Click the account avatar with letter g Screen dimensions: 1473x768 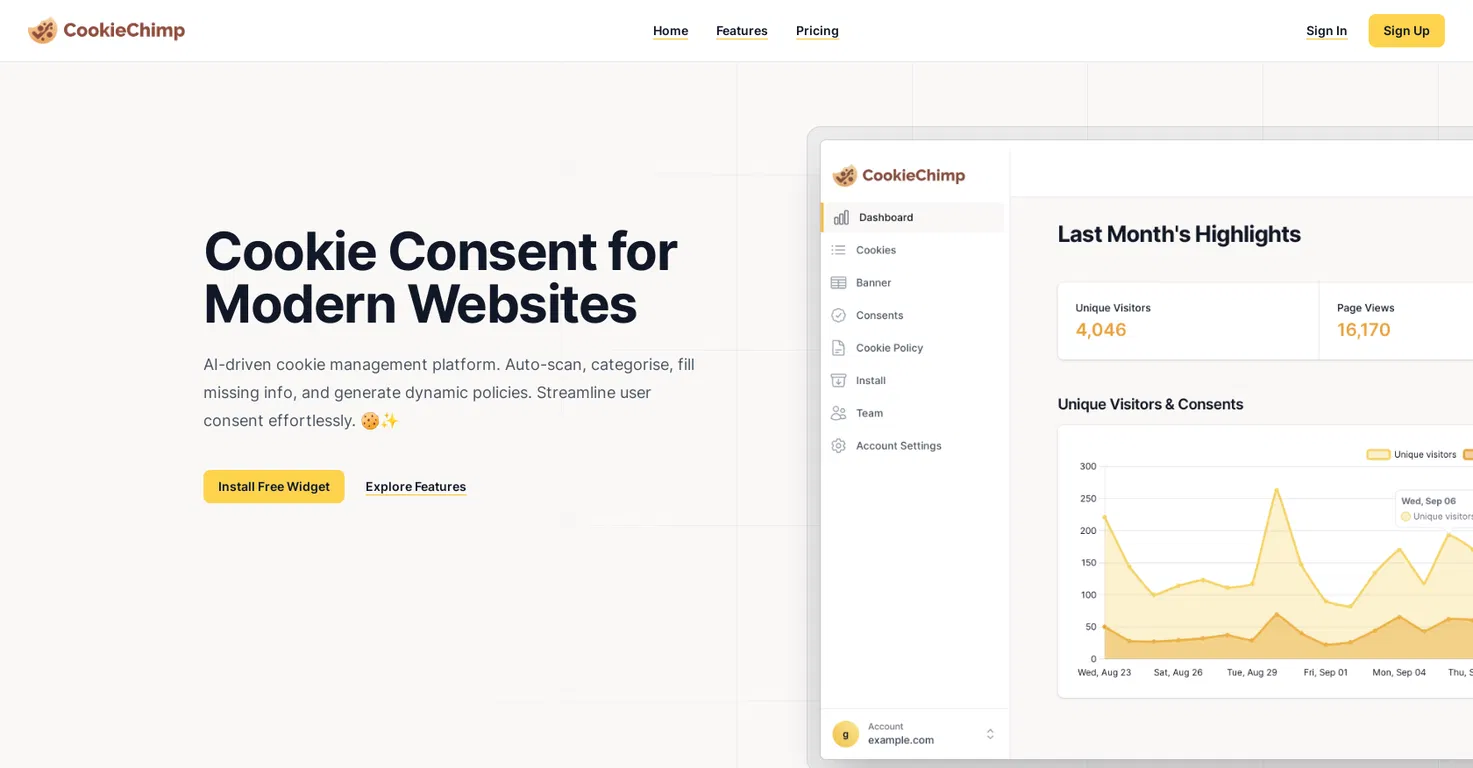(x=845, y=734)
